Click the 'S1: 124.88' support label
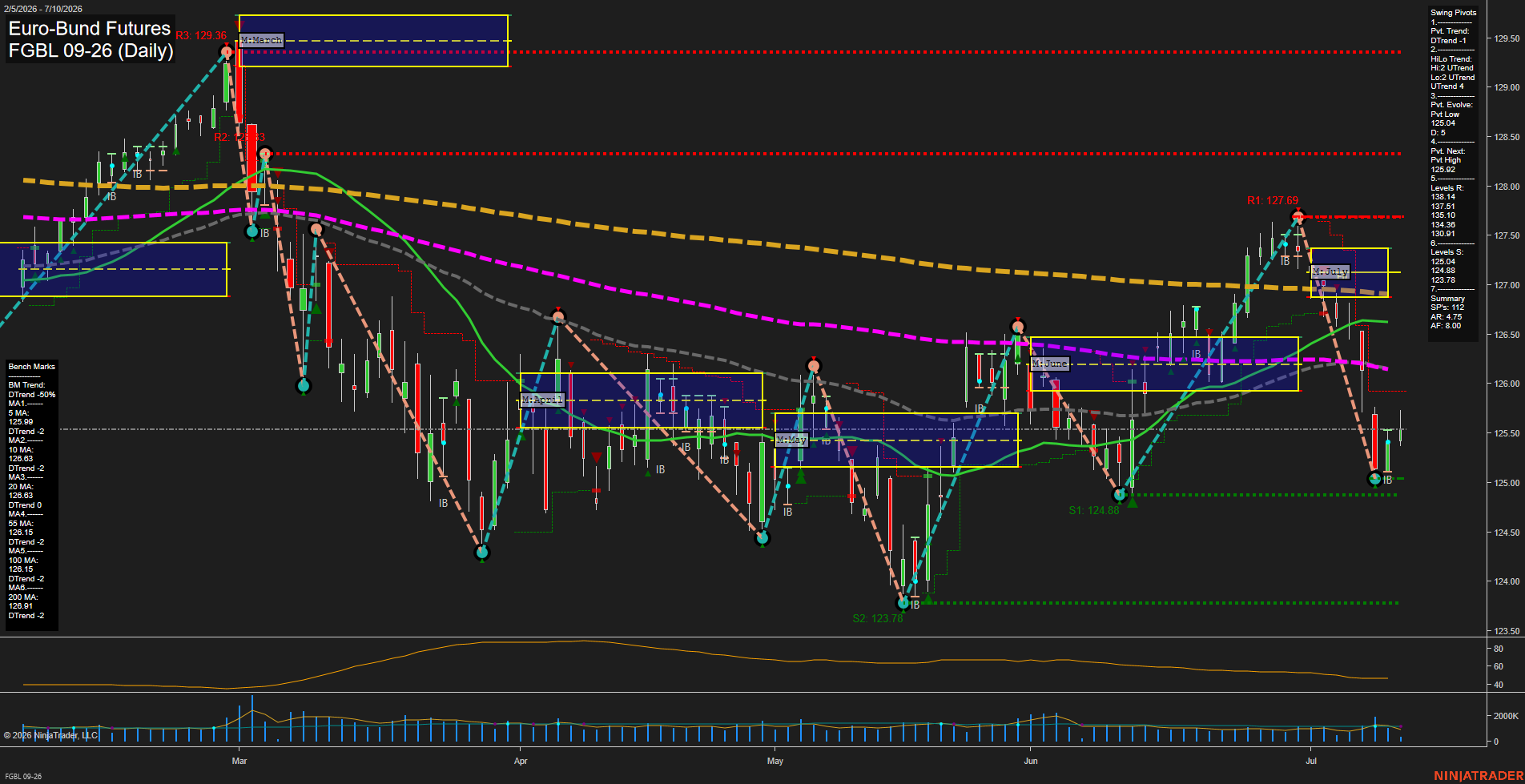This screenshot has width=1525, height=784. click(1094, 510)
